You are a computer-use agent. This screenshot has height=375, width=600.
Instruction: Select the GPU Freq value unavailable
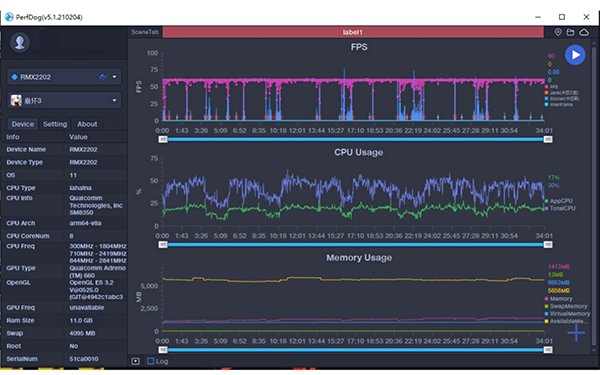pos(86,308)
